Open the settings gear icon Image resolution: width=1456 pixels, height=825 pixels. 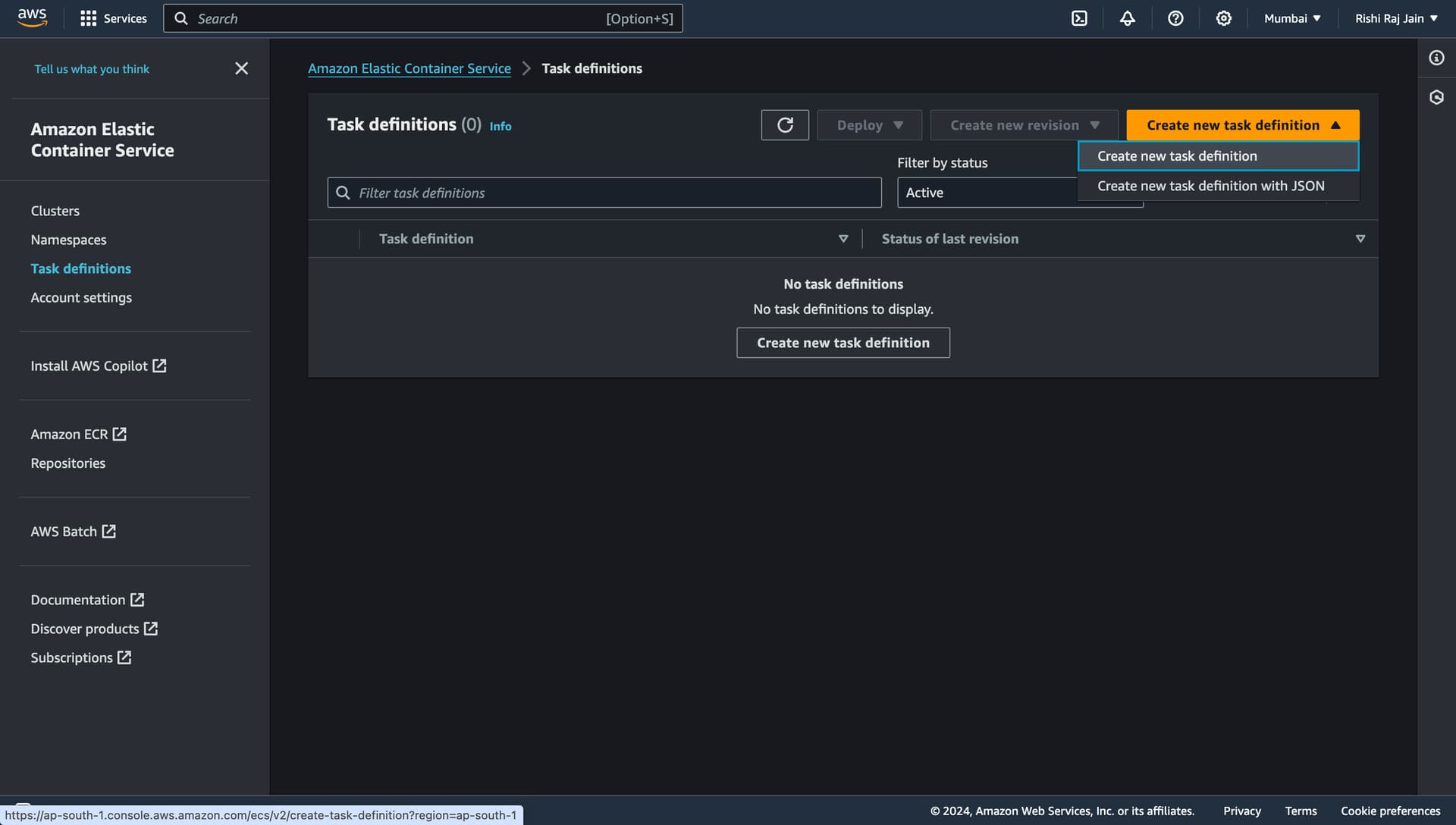[1223, 18]
